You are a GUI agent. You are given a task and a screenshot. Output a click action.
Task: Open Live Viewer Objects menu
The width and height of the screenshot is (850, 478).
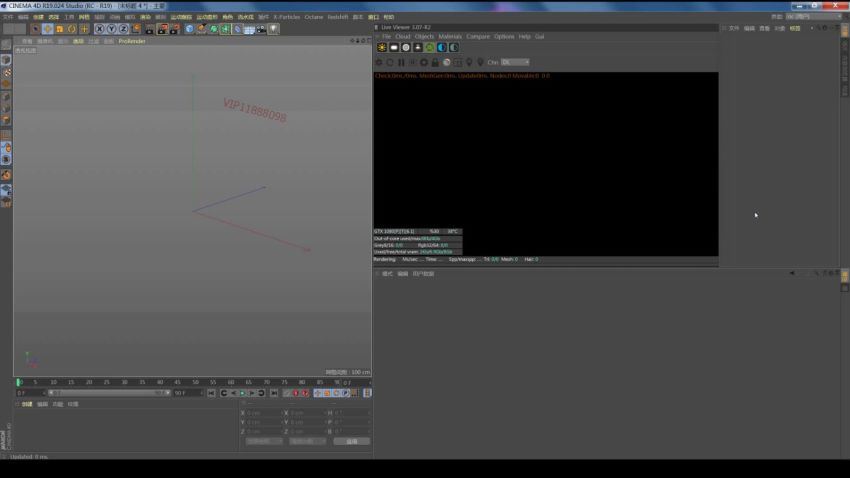click(x=424, y=36)
